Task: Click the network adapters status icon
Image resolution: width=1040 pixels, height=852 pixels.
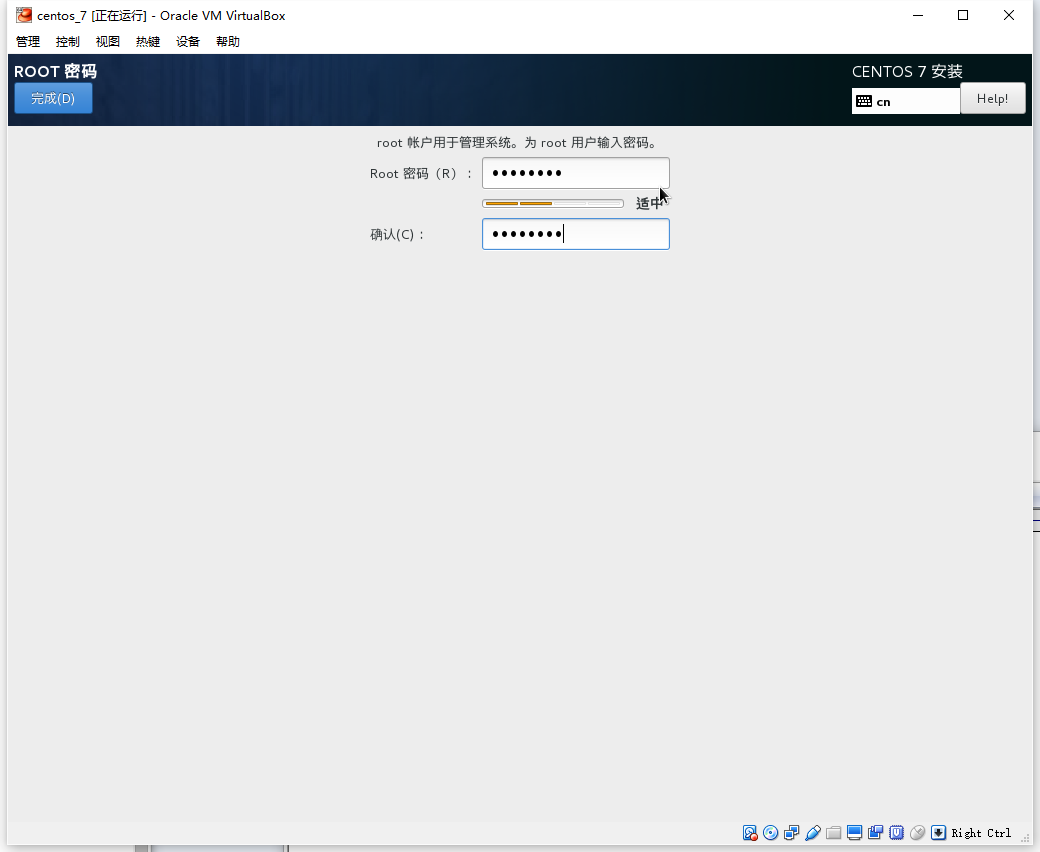Action: 791,833
